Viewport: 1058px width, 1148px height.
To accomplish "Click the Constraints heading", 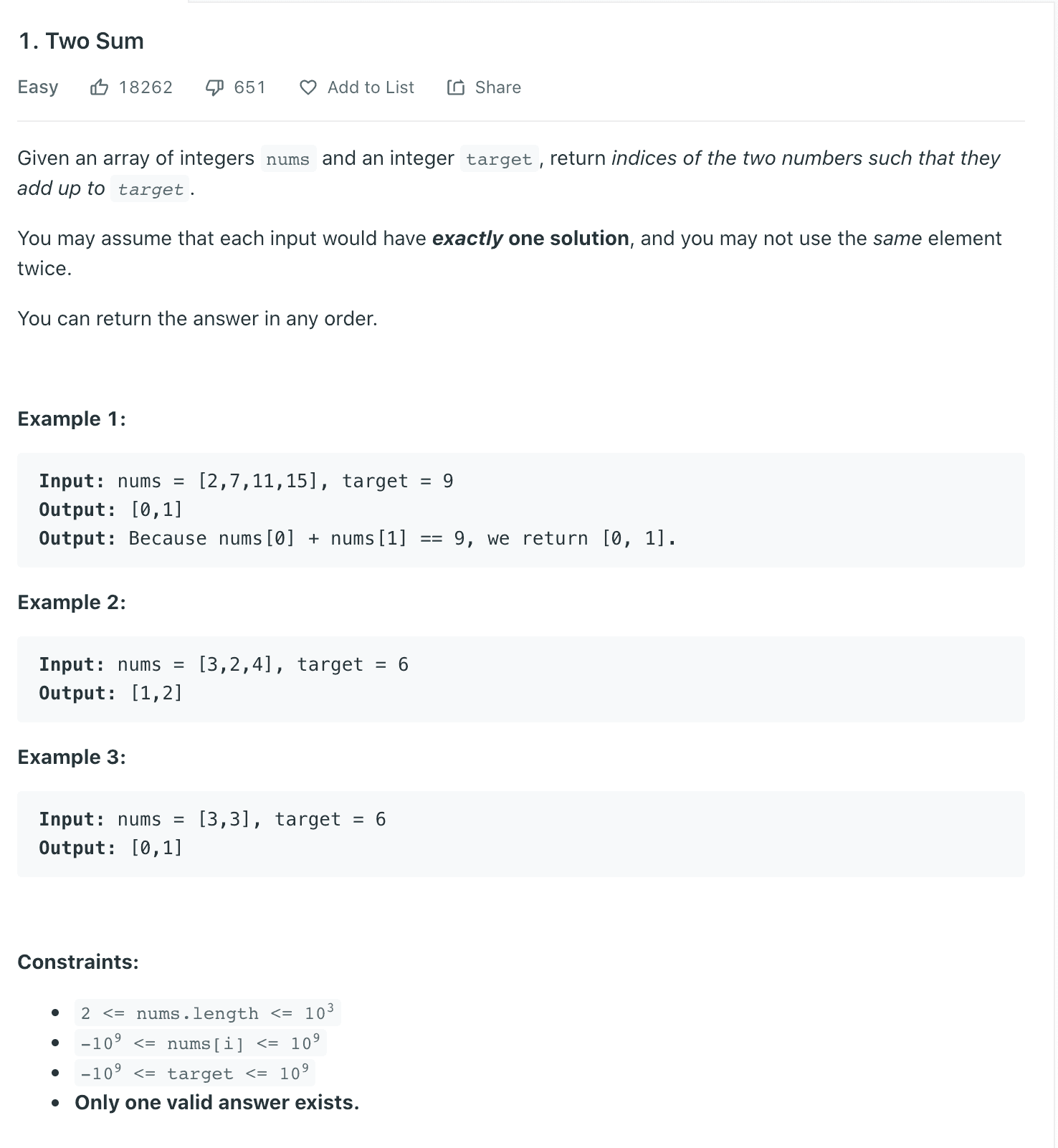I will click(x=78, y=962).
